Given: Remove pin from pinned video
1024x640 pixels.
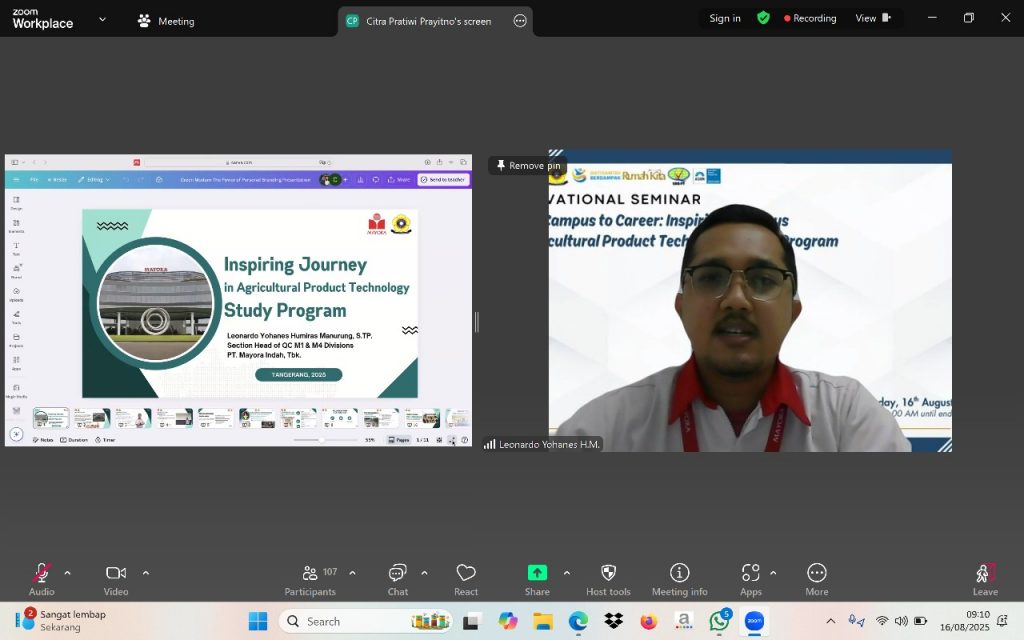Looking at the screenshot, I should (527, 166).
